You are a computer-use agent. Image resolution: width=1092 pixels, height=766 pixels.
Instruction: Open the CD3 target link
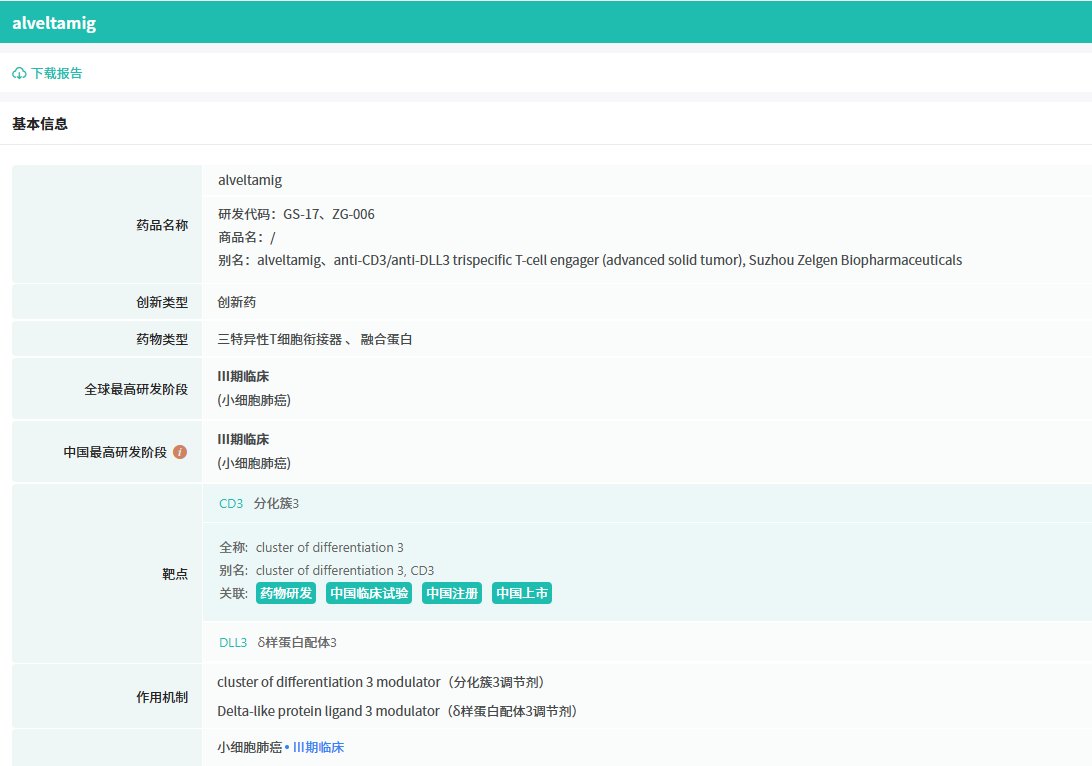pos(231,504)
